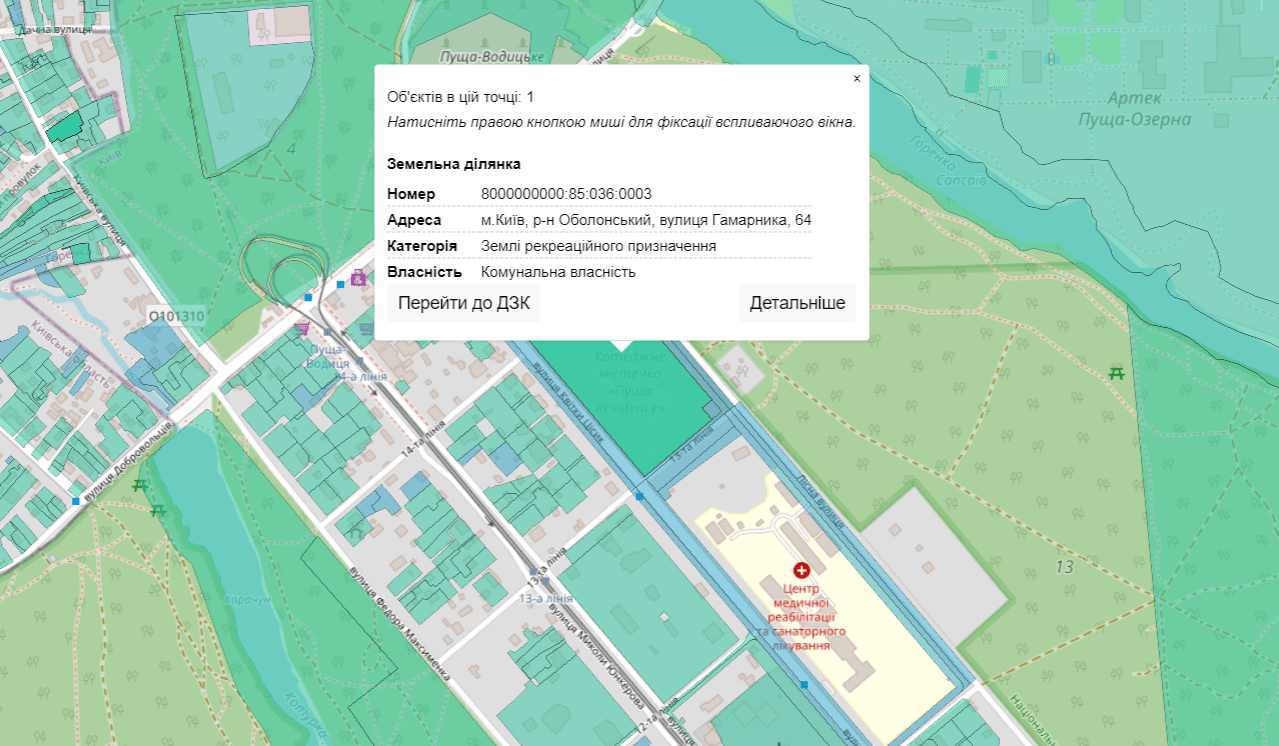
Task: Click the red medical cross icon
Action: 801,568
